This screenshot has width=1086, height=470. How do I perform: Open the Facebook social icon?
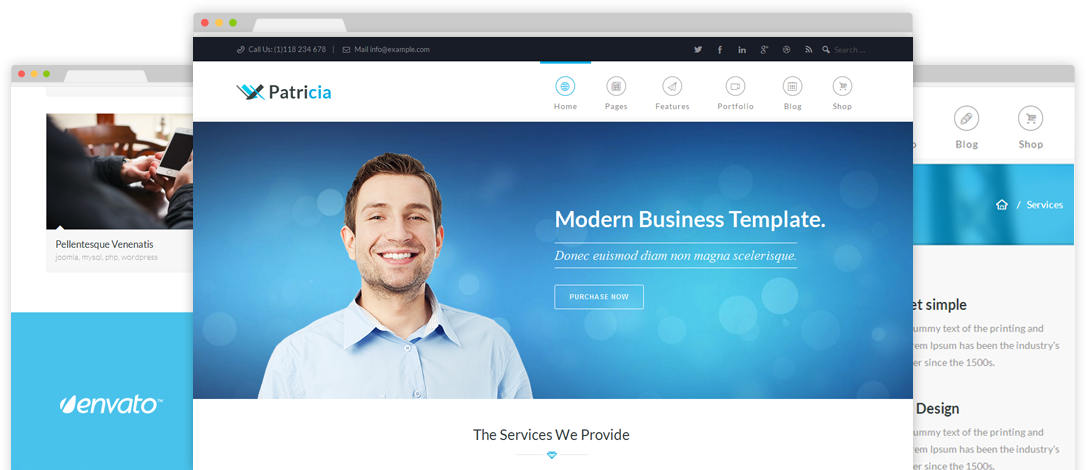coord(720,50)
